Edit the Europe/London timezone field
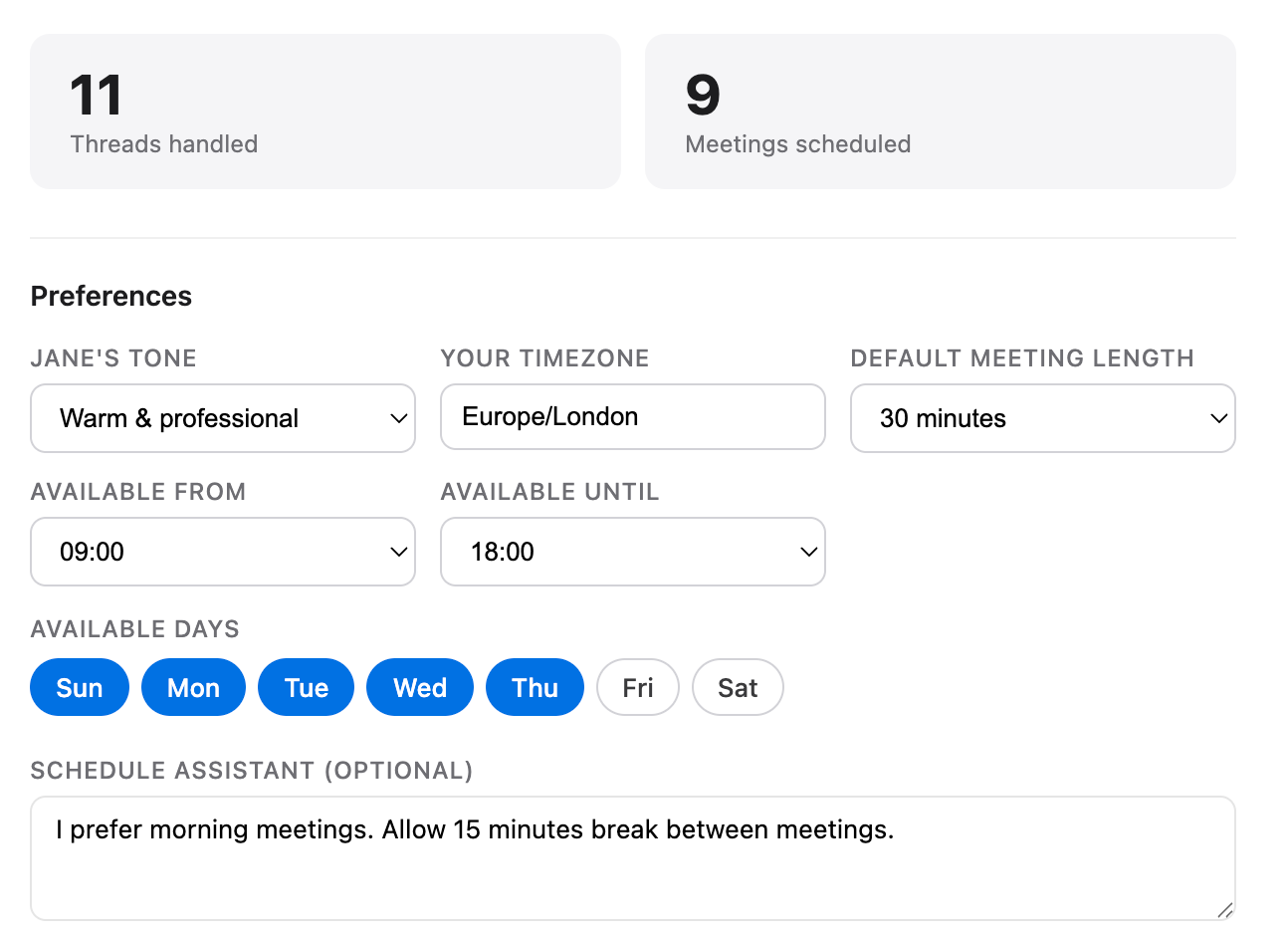 click(x=632, y=416)
